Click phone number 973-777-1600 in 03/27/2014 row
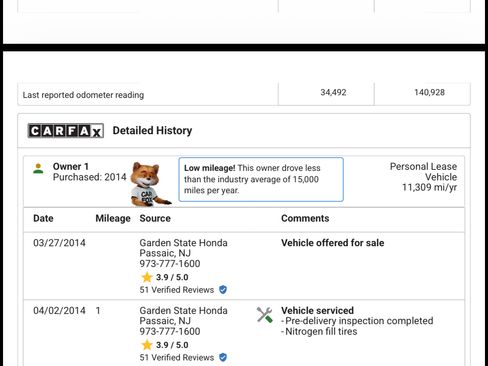This screenshot has height=366, width=488. tap(170, 264)
